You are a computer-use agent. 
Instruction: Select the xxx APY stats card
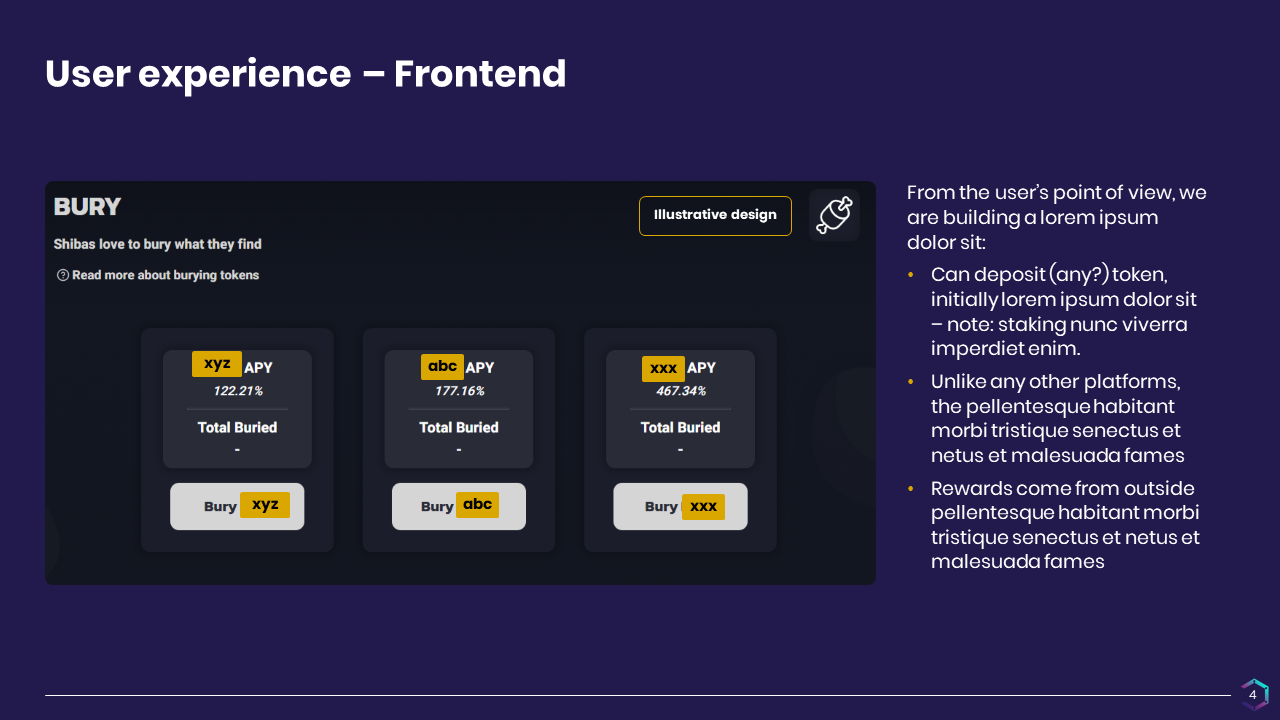coord(680,409)
